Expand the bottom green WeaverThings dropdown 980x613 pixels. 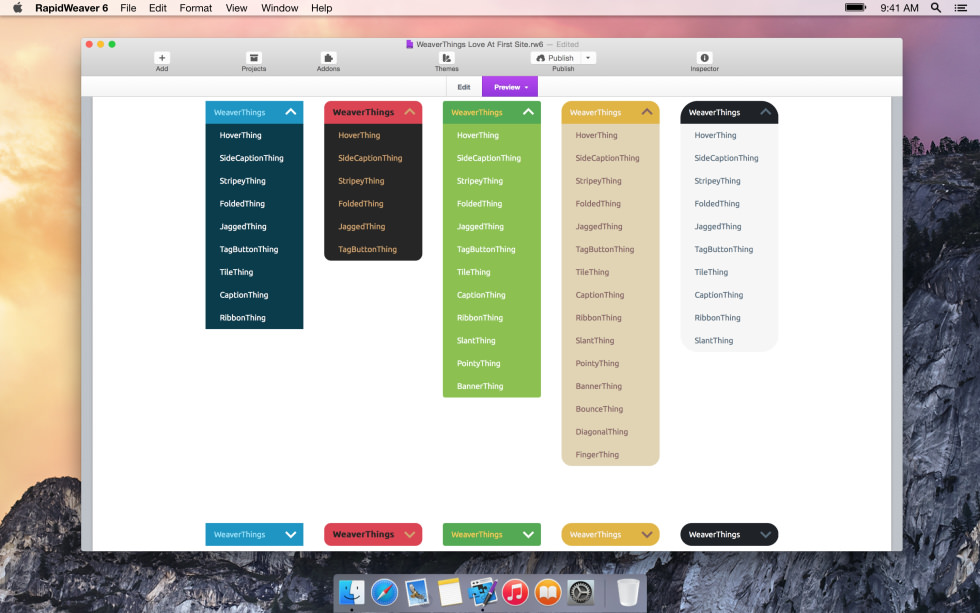pos(492,534)
